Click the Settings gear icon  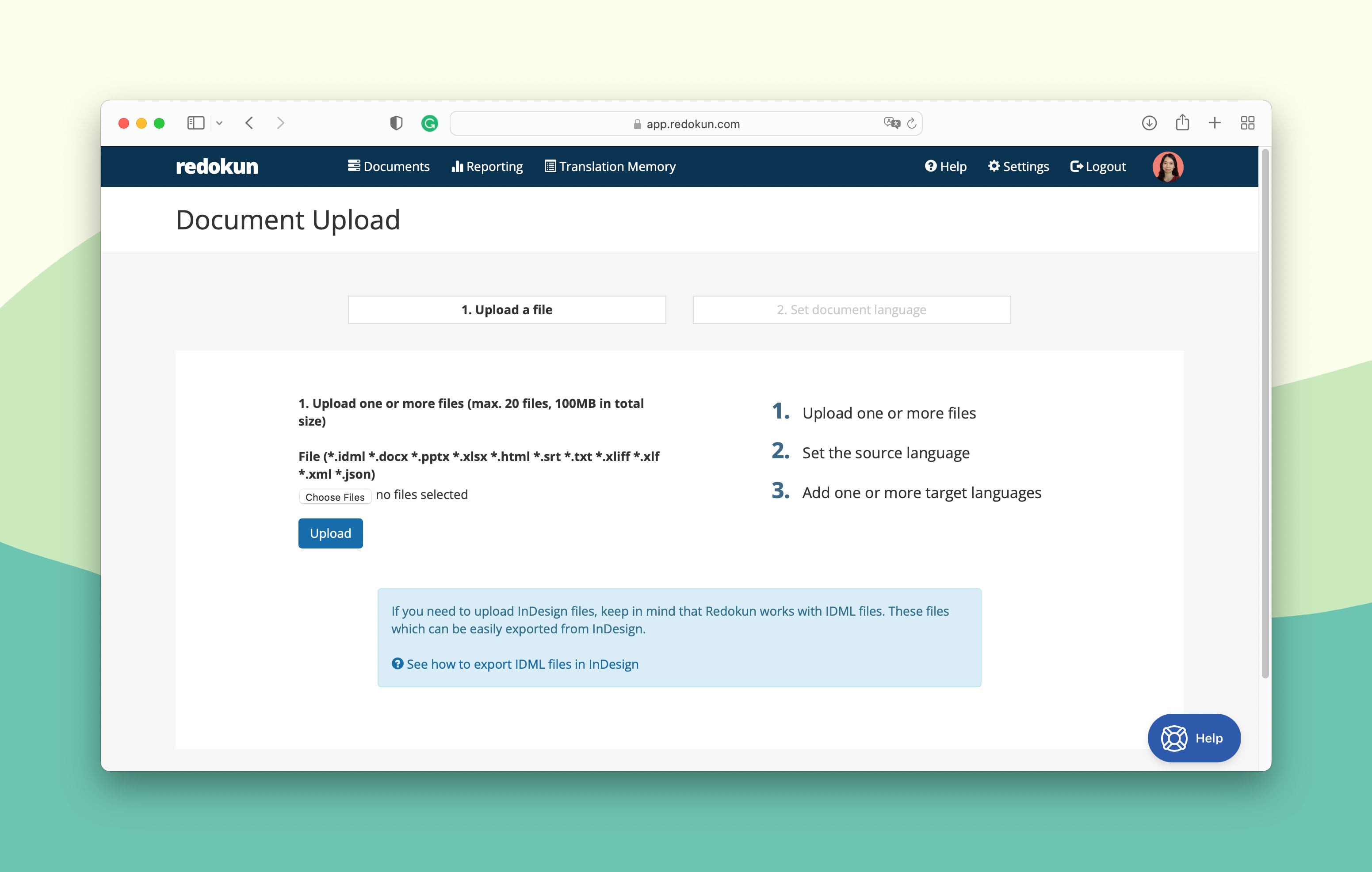coord(992,167)
